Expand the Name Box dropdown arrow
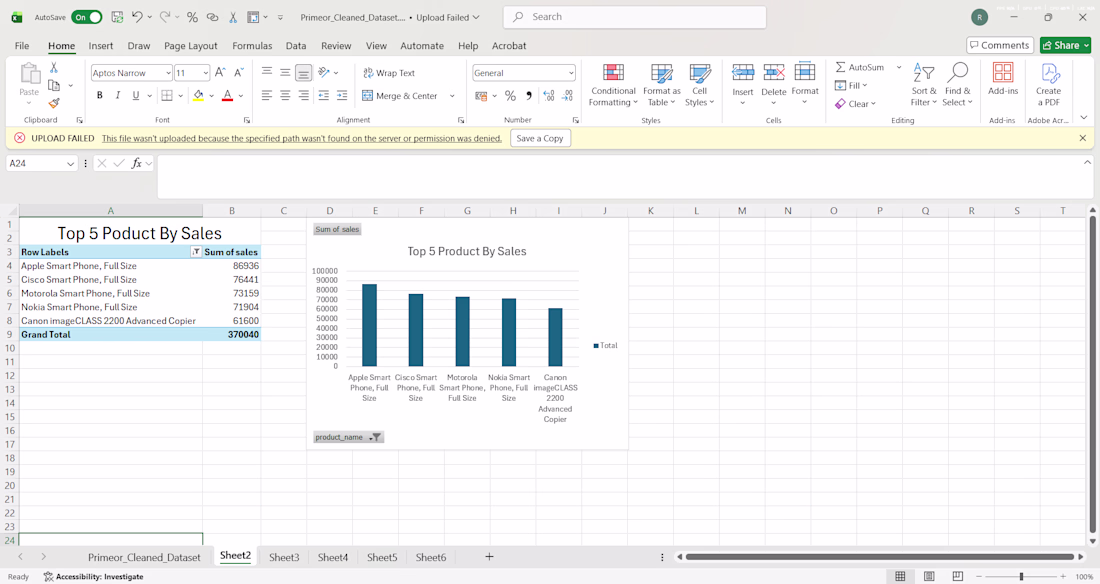Screen dimensions: 1100x584 pyautogui.click(x=70, y=164)
